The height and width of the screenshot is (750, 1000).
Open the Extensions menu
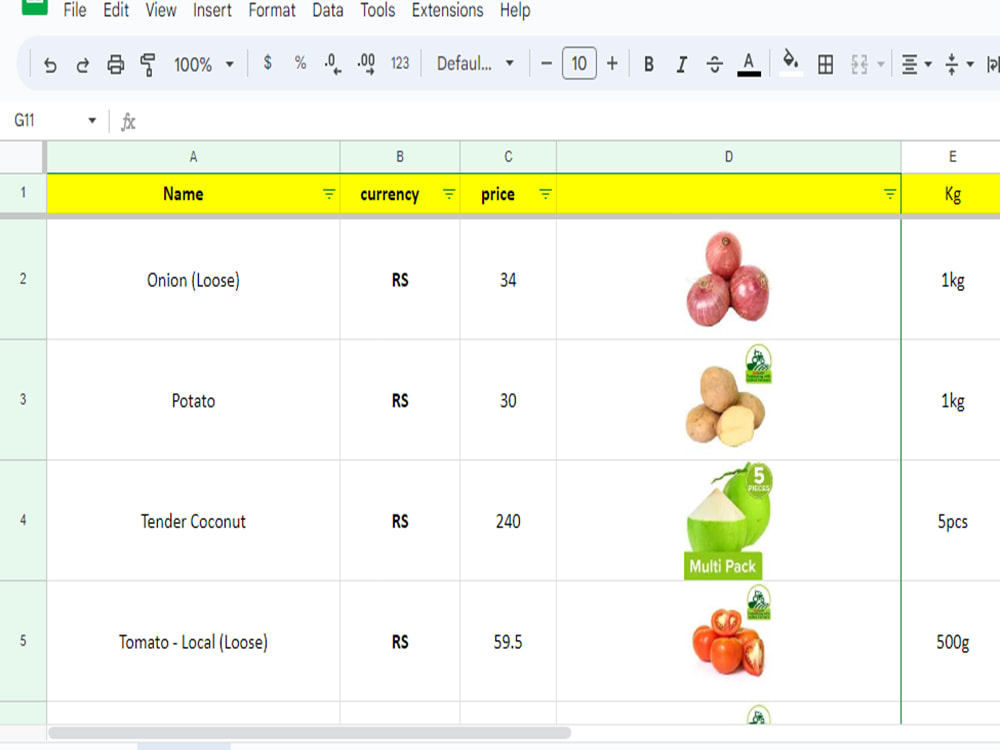tap(447, 10)
